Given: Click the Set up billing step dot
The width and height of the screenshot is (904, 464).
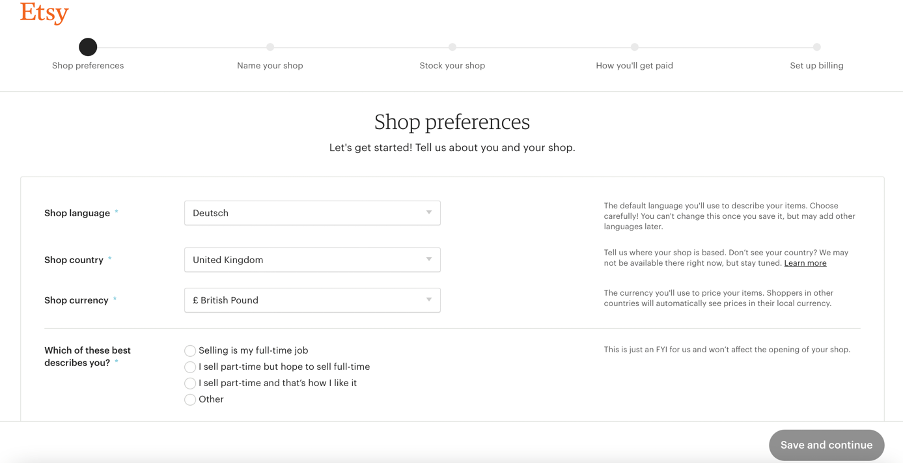Looking at the screenshot, I should click(x=817, y=46).
